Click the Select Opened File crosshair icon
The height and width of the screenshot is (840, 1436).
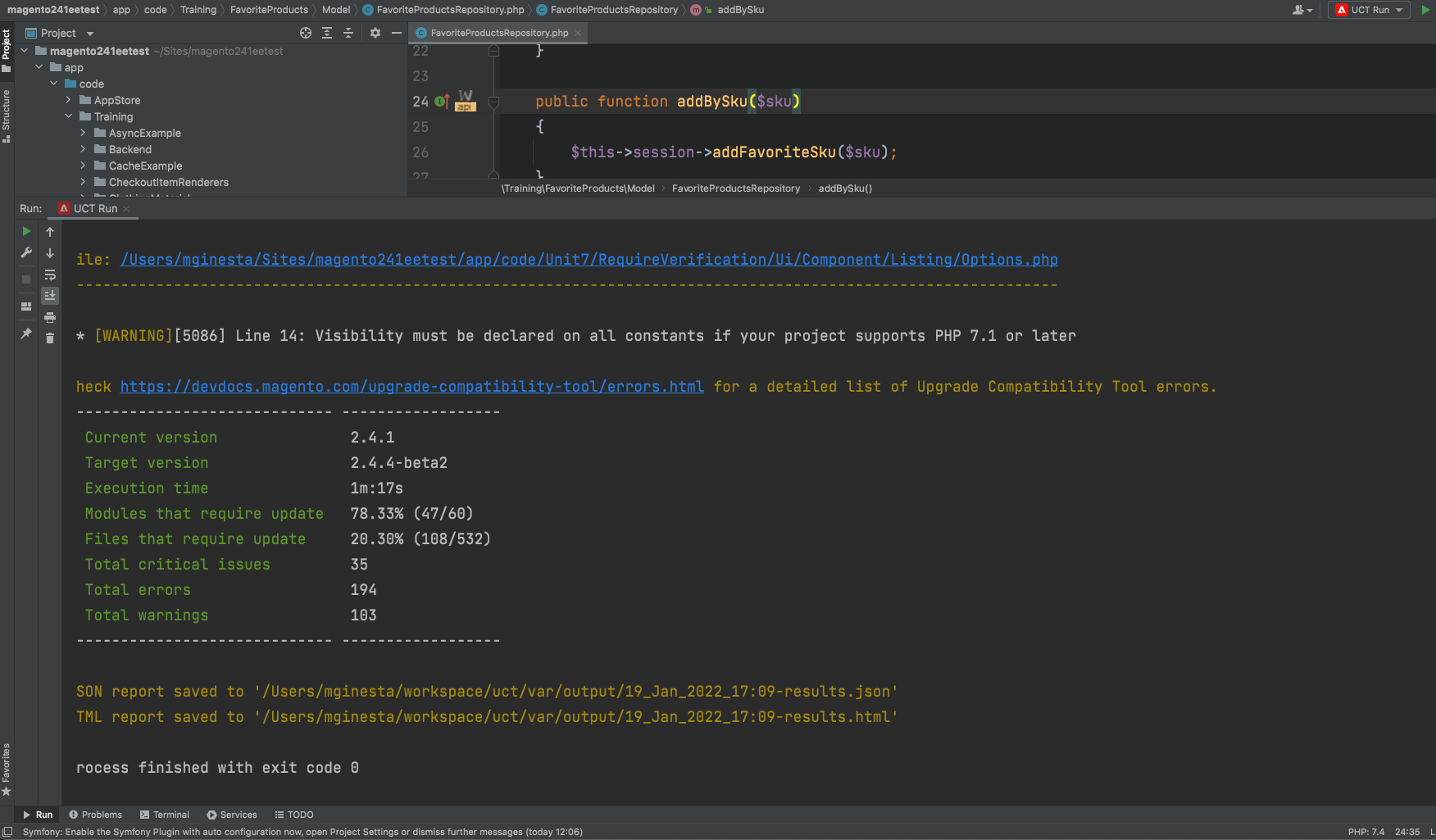(306, 33)
